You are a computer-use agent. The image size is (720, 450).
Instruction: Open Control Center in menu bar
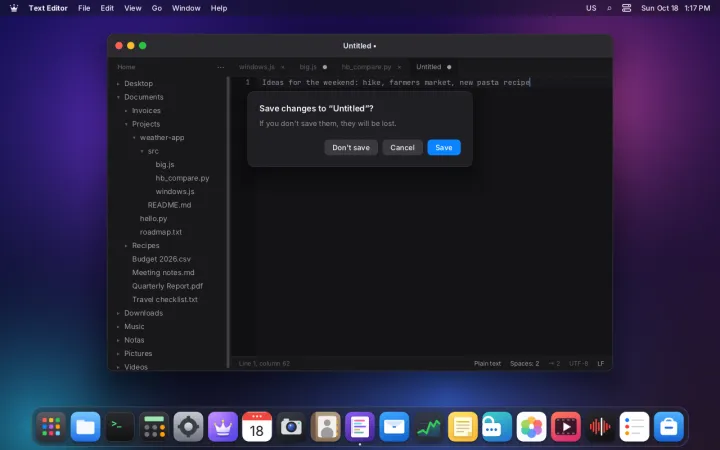coord(626,8)
